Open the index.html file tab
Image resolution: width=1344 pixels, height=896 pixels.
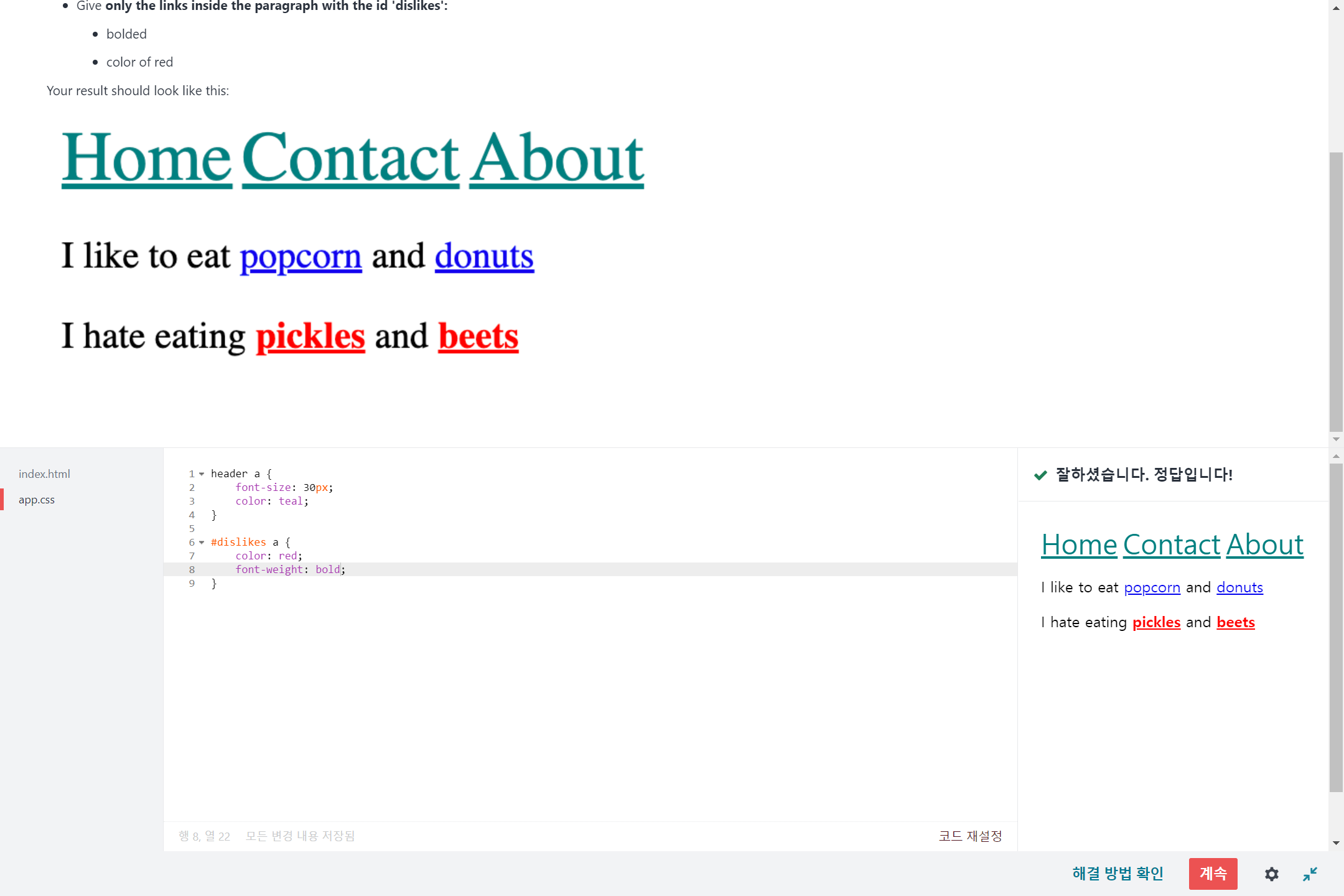coord(44,474)
